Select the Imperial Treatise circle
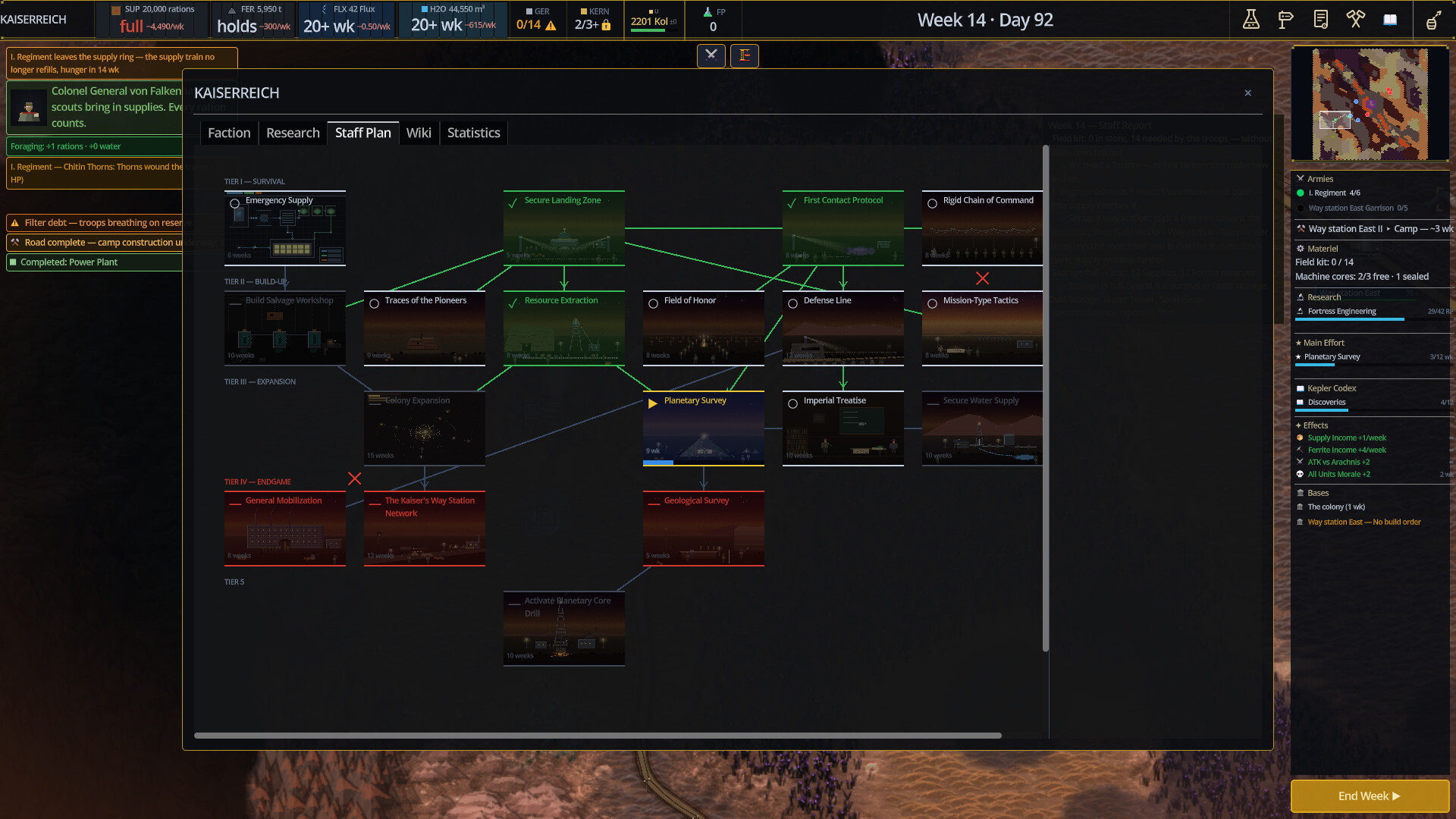The width and height of the screenshot is (1456, 819). 793,403
